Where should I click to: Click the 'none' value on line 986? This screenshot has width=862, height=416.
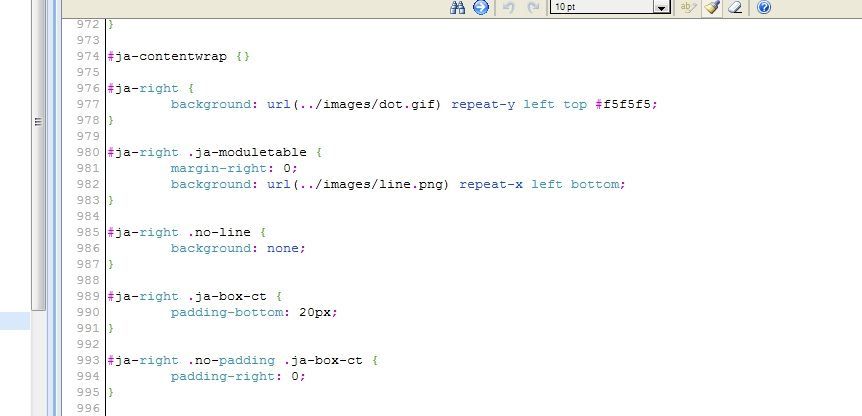(x=283, y=248)
